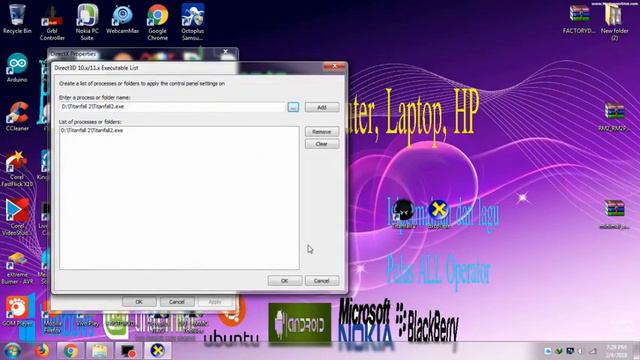Launch Firefox from the taskbar

[x=41, y=351]
